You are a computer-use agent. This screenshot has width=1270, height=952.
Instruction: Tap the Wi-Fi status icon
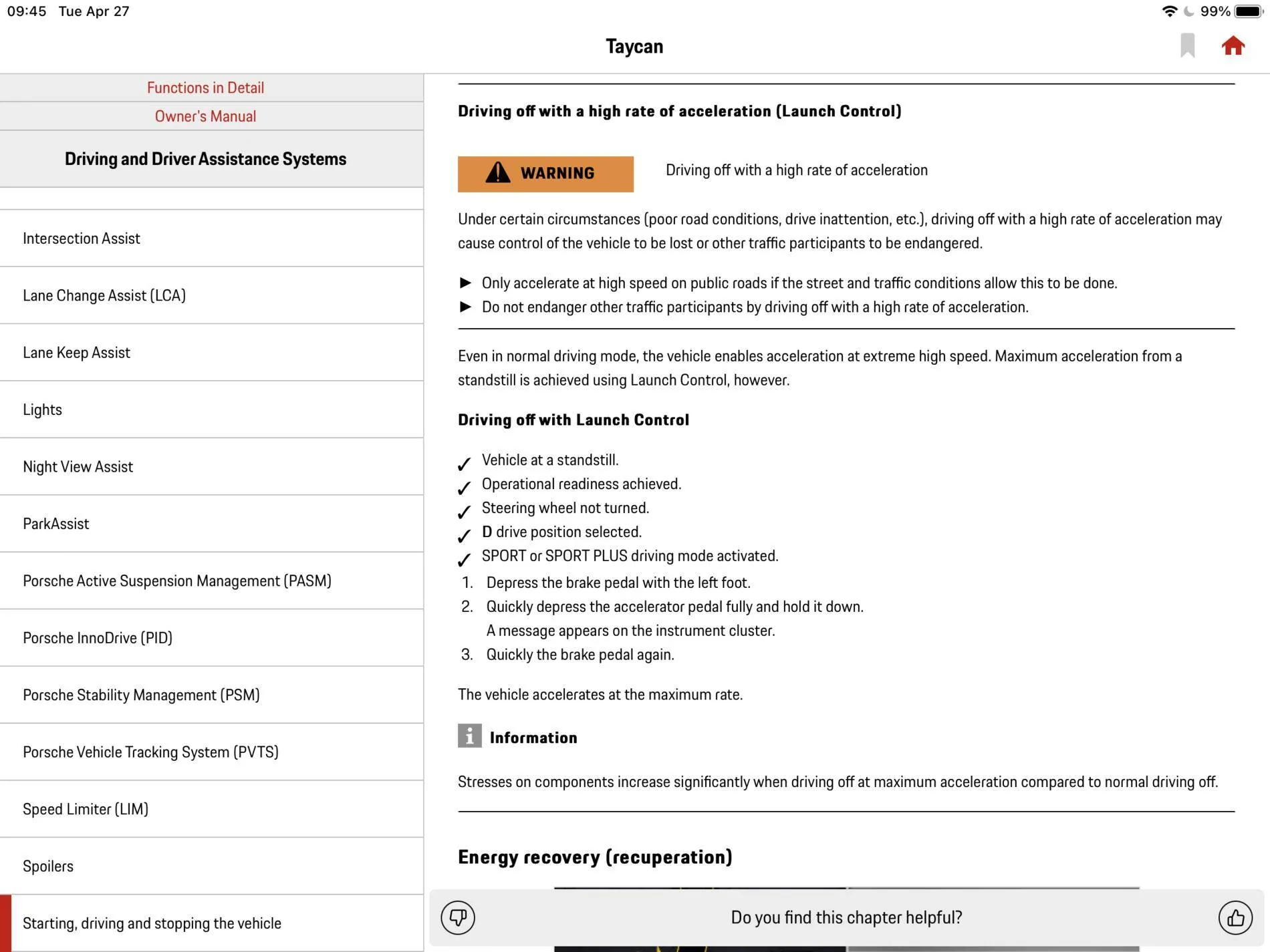pos(1169,11)
